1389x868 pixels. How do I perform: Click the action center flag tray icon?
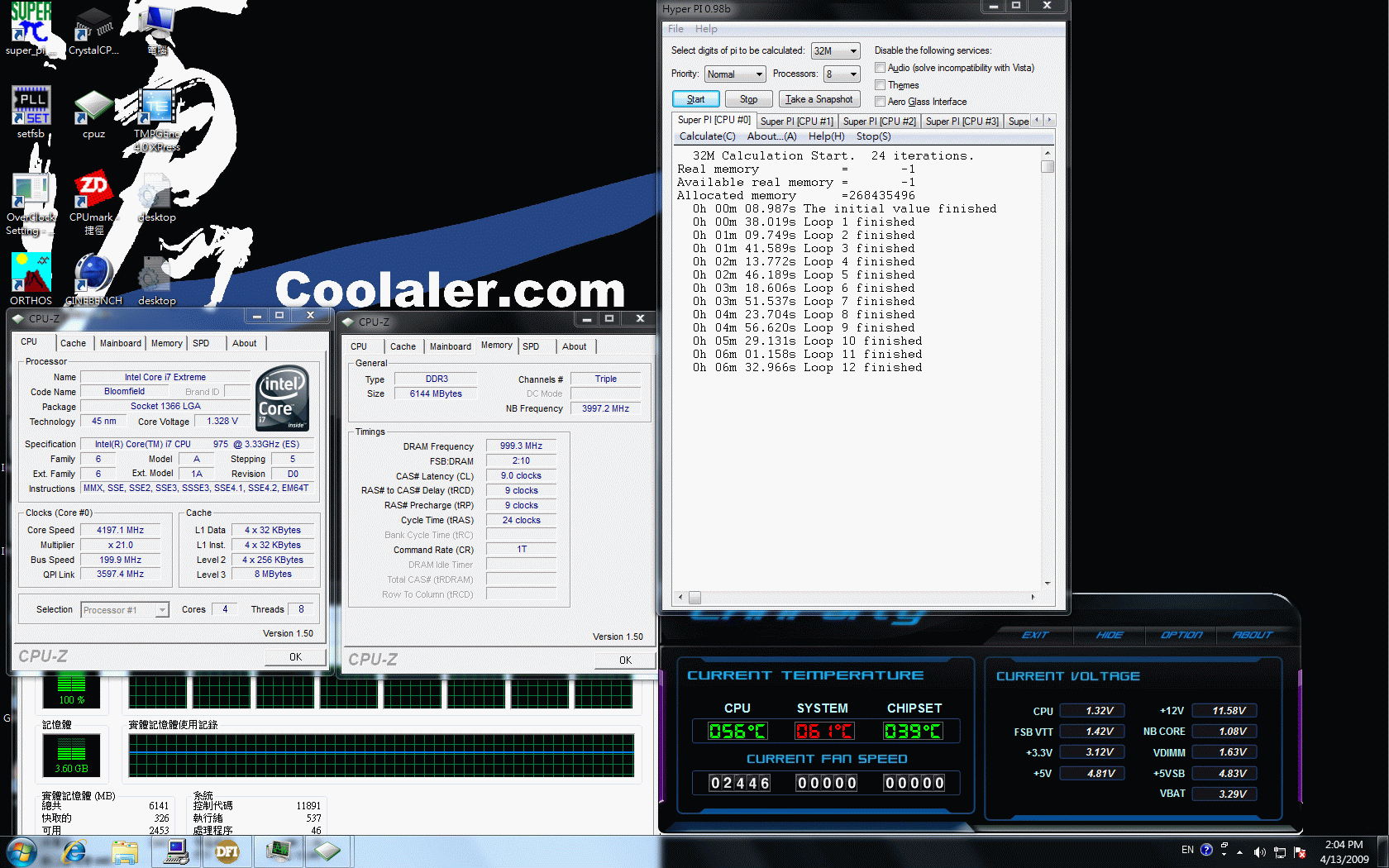click(1300, 851)
